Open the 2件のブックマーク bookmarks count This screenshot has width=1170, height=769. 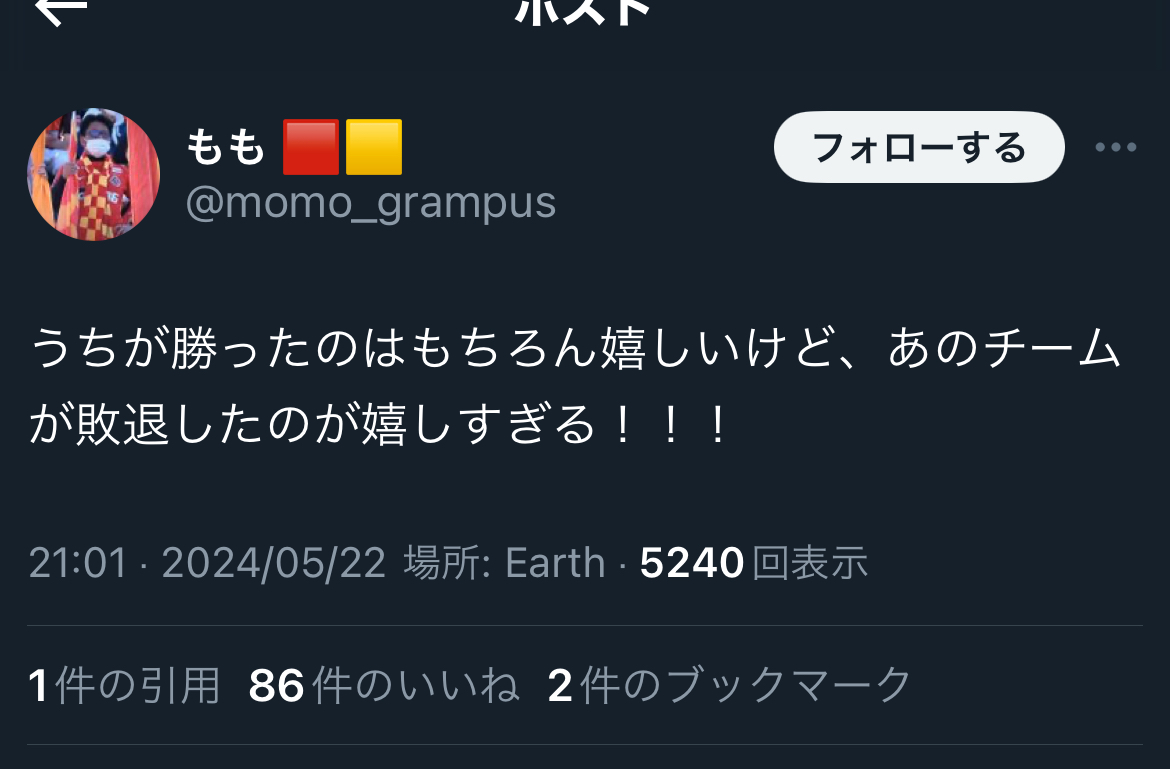click(x=730, y=685)
